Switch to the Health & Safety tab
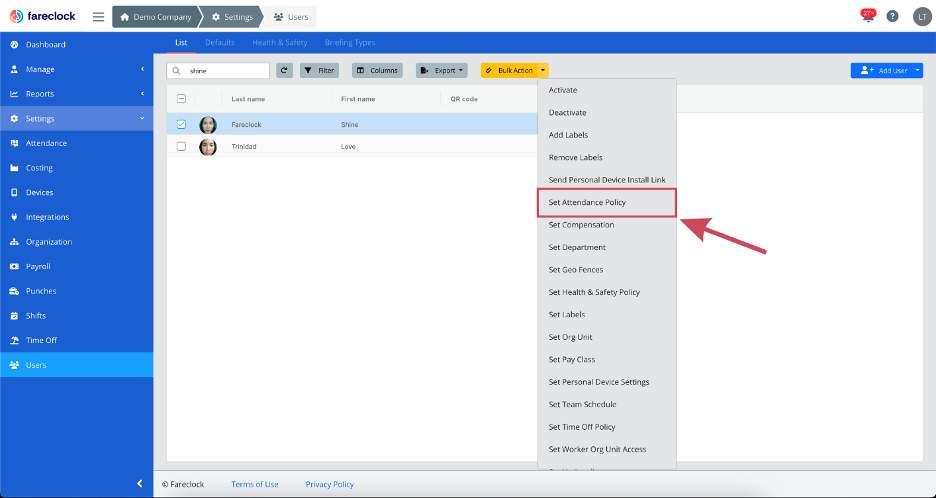Screen dimensions: 936x498 coord(279,43)
